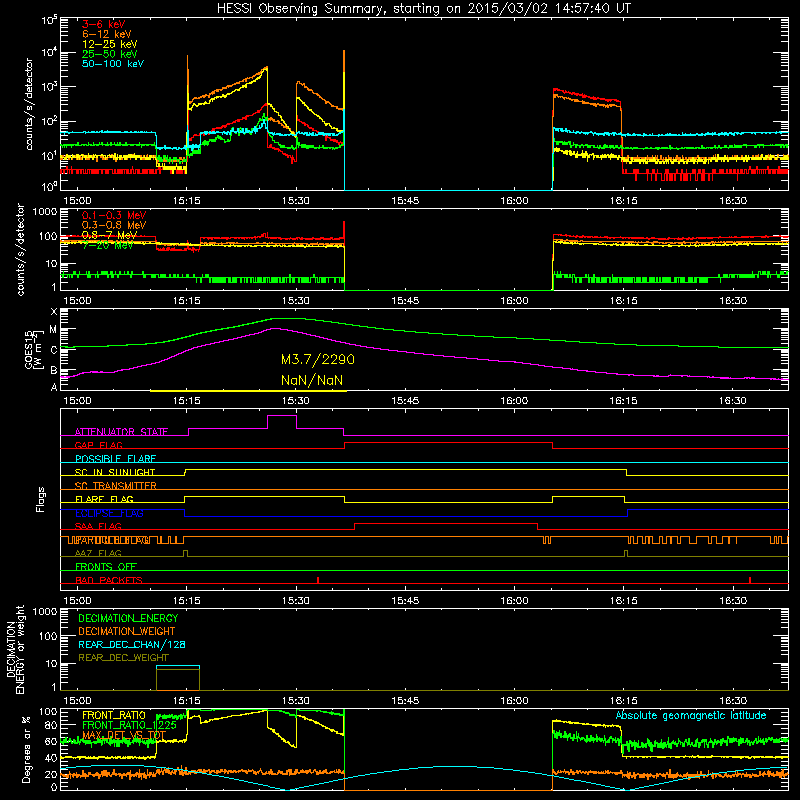Click the M3.7/2290 flare annotation
800x800 pixels.
click(x=317, y=360)
